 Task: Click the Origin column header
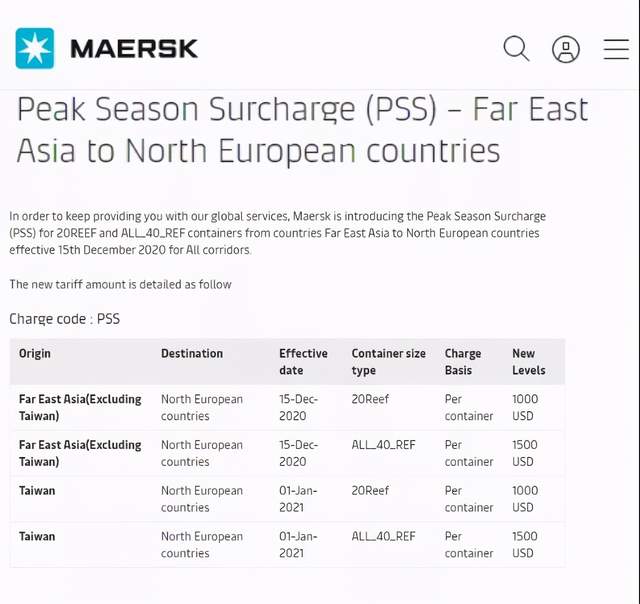[35, 353]
